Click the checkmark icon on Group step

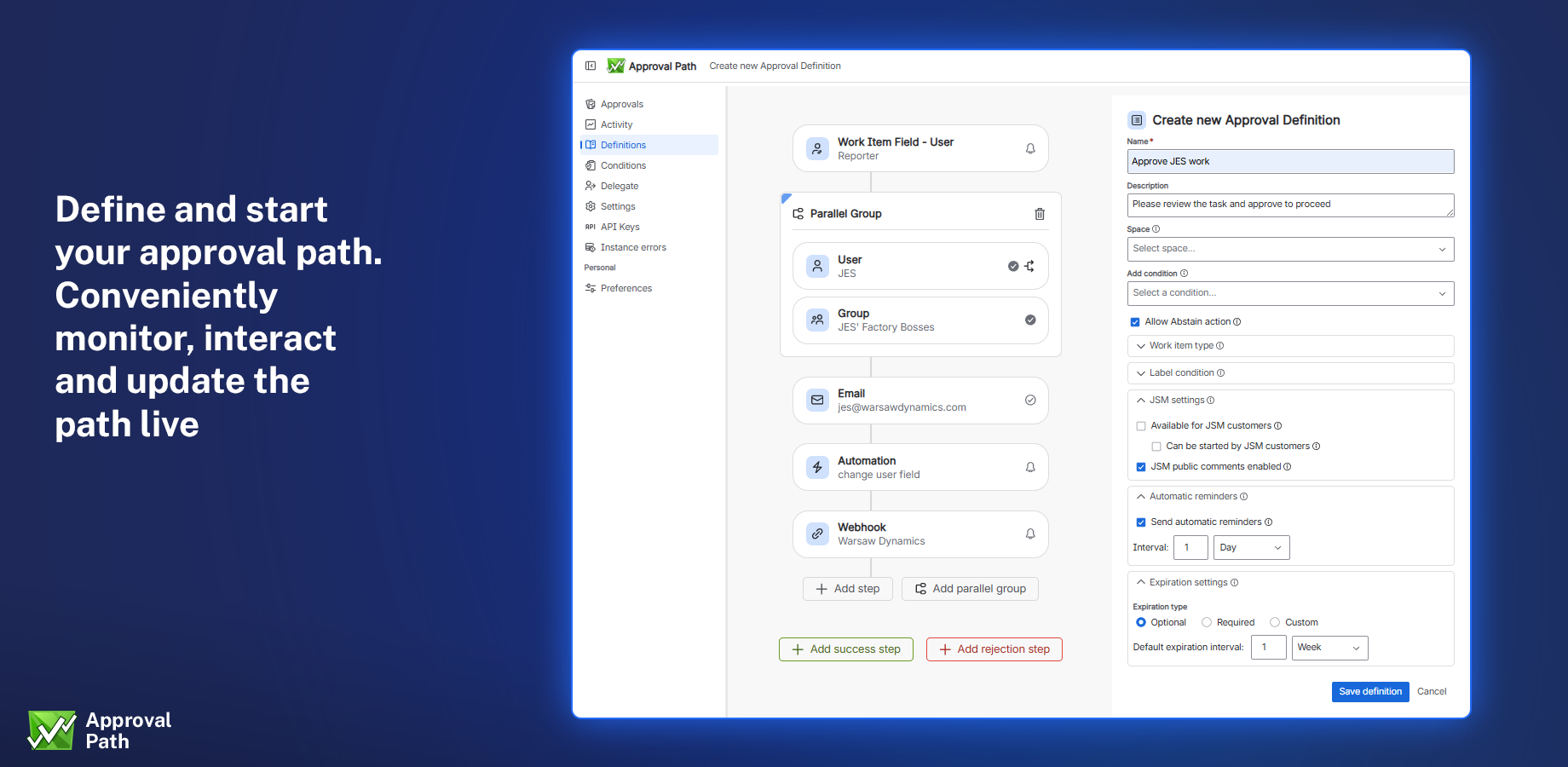click(1029, 320)
